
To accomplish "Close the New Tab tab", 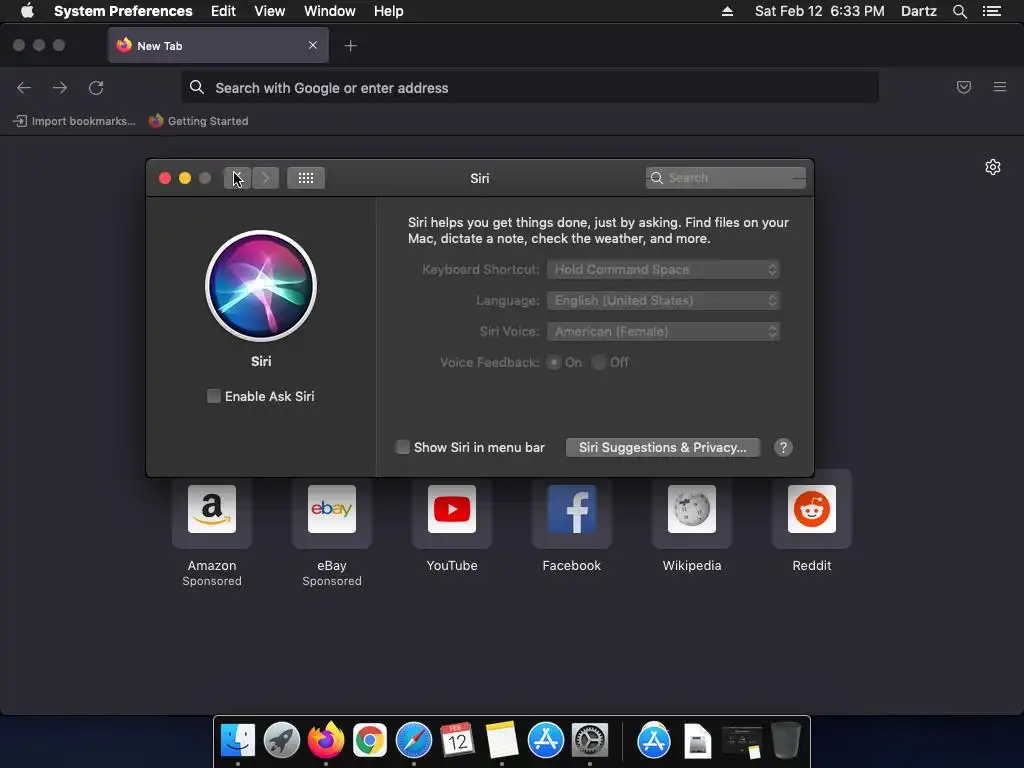I will tap(313, 45).
